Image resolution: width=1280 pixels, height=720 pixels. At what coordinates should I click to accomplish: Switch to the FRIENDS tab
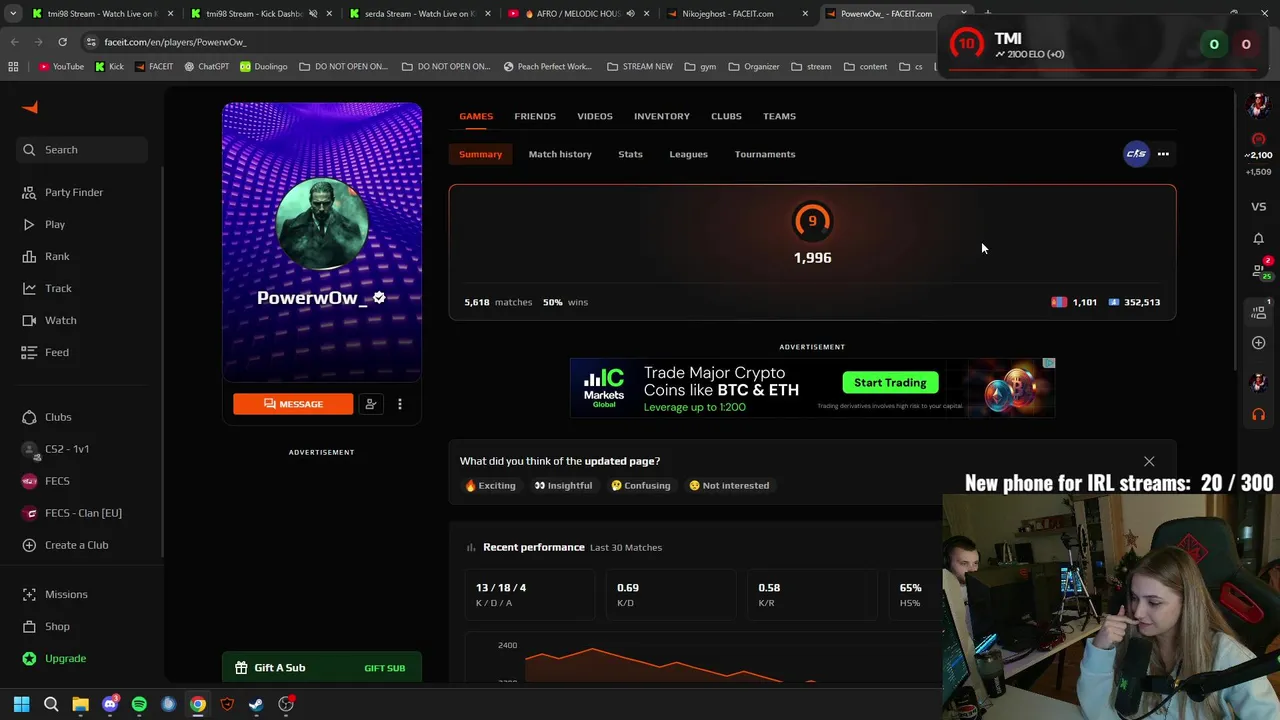pos(535,116)
